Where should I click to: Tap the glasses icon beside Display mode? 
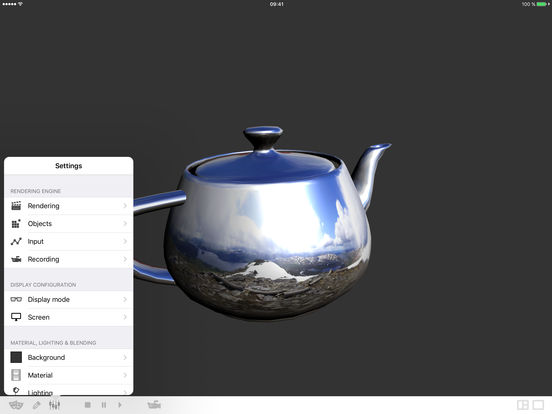pyautogui.click(x=16, y=300)
